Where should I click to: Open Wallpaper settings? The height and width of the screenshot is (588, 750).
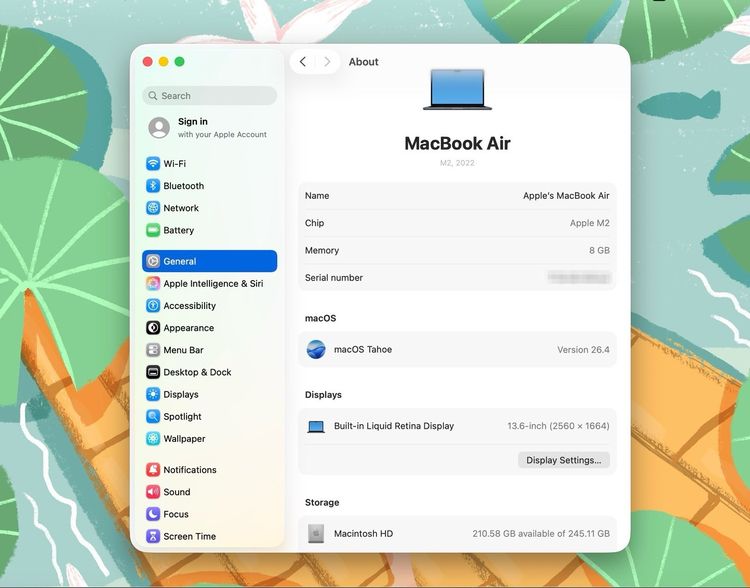[x=210, y=438]
